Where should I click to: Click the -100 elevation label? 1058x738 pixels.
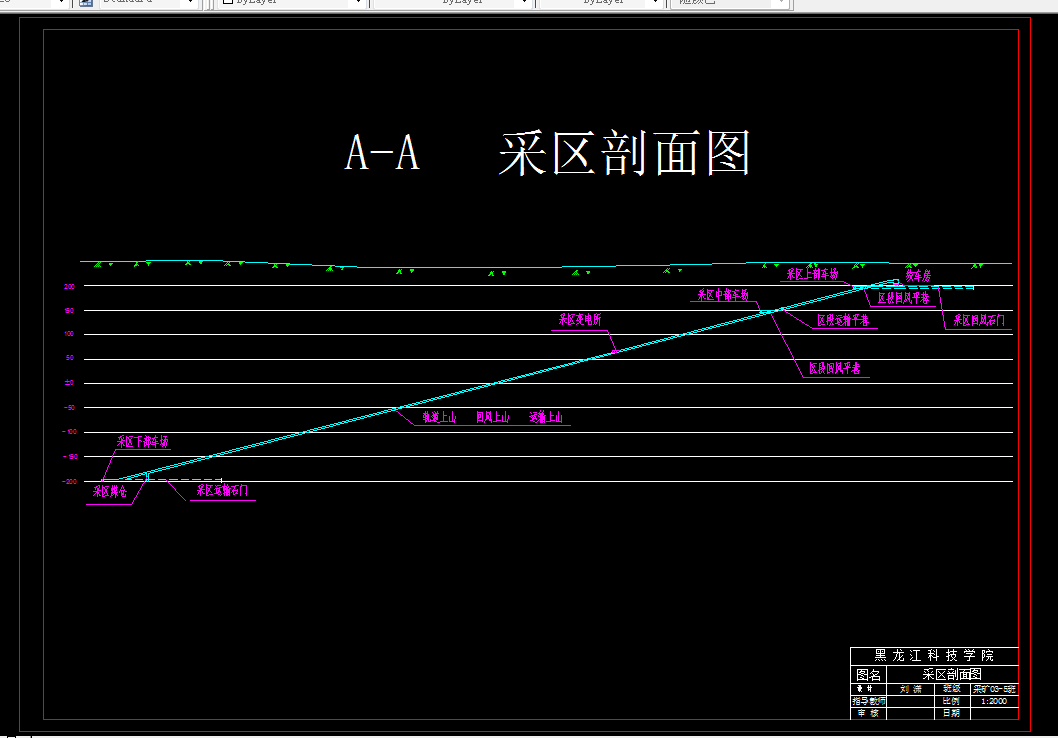pos(69,432)
